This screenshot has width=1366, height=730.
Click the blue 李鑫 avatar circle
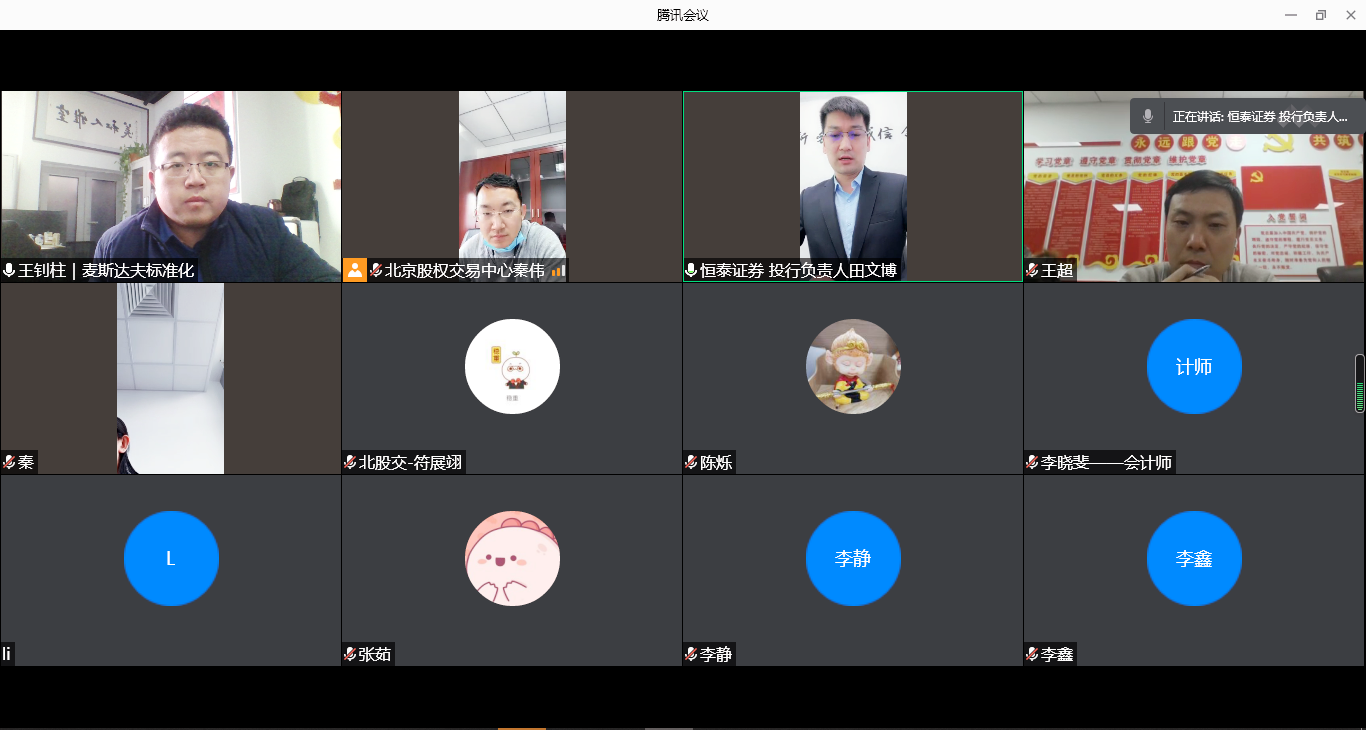pos(1194,559)
